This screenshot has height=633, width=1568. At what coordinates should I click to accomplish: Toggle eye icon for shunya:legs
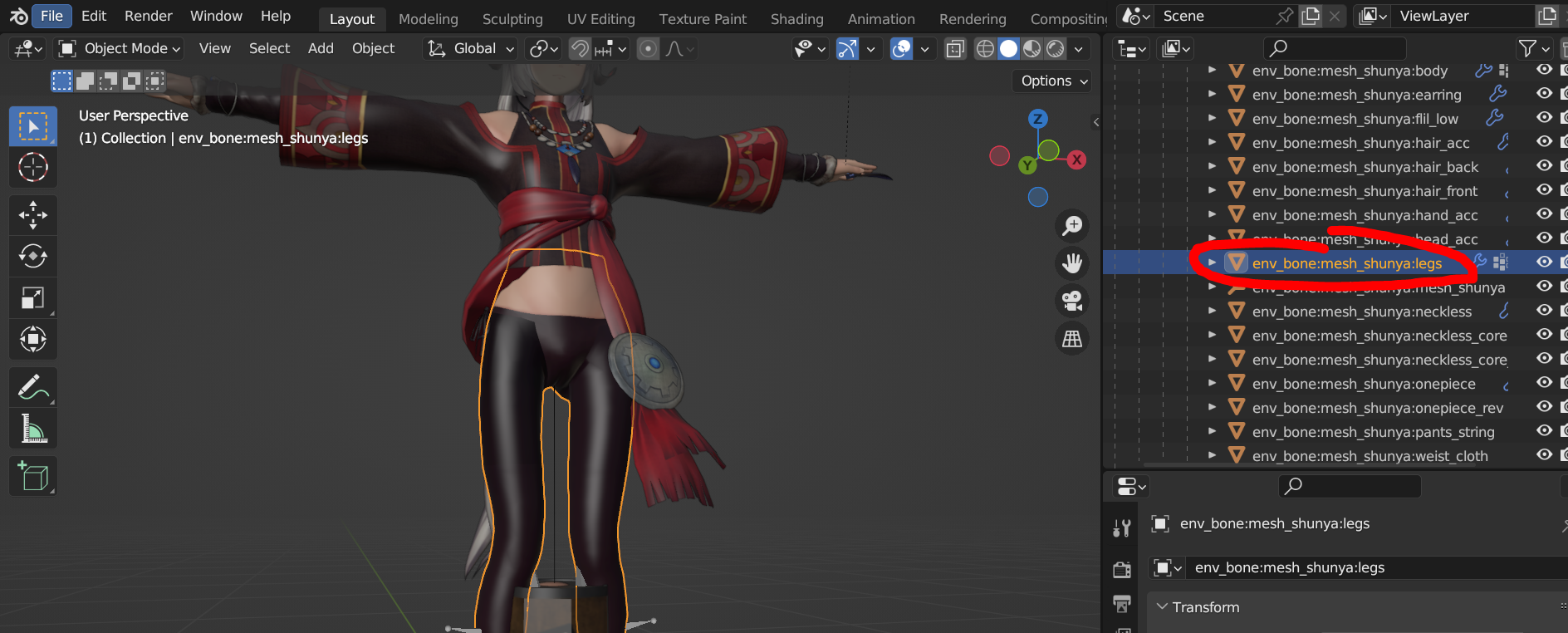(x=1544, y=263)
